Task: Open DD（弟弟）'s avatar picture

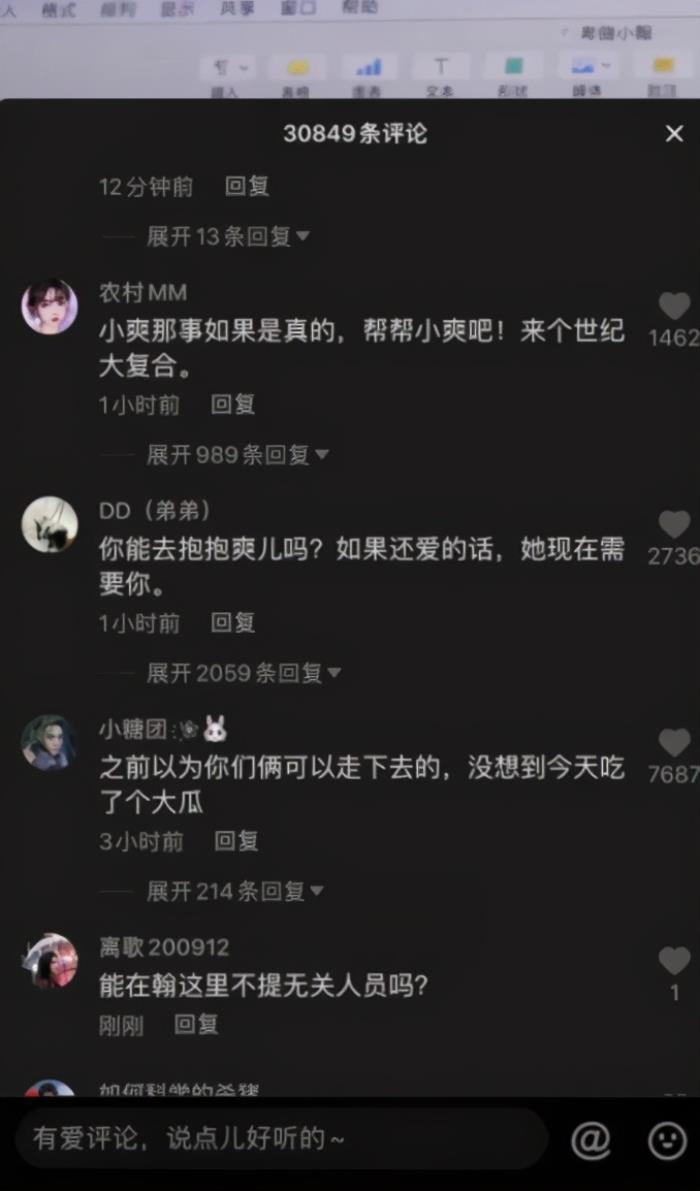Action: point(49,524)
